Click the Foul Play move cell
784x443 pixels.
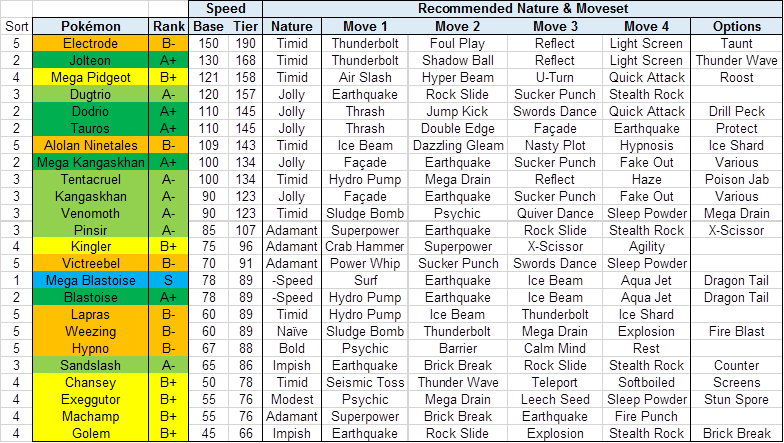pos(458,44)
